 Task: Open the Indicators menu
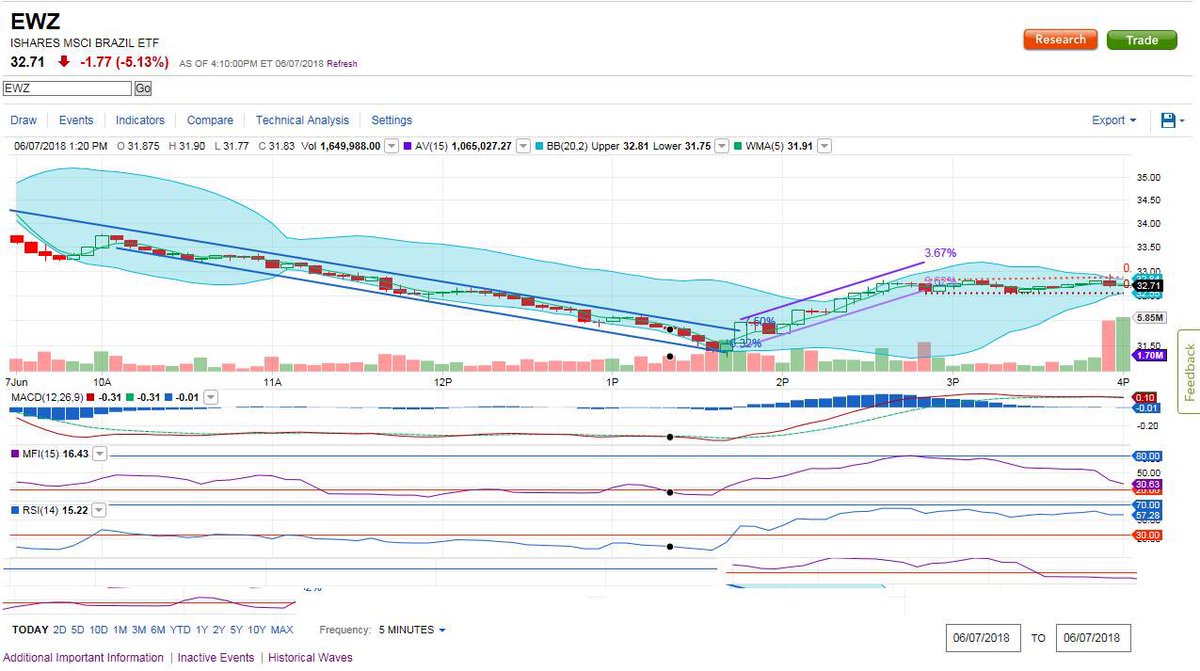pyautogui.click(x=140, y=120)
